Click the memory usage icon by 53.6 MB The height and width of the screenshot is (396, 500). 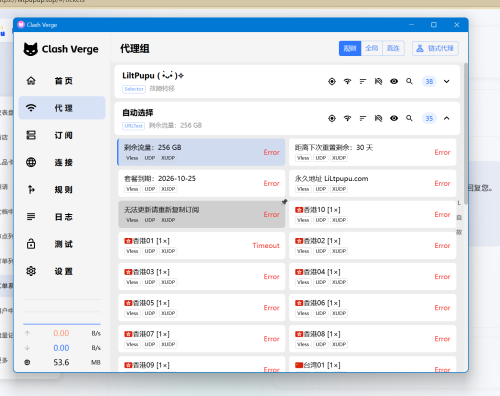tap(27, 362)
